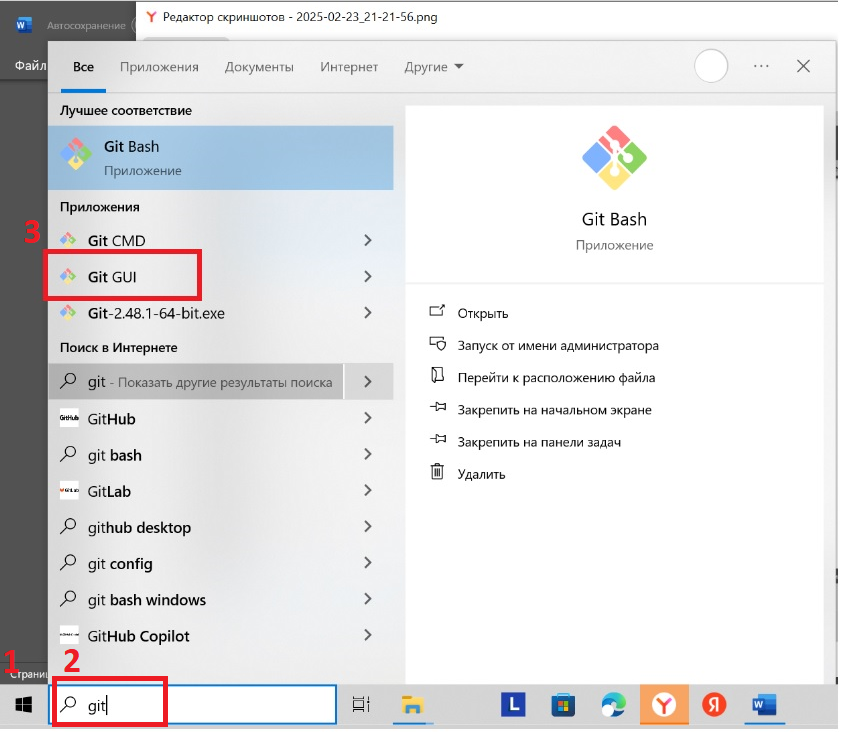This screenshot has height=732, width=842.
Task: Open File Explorer from taskbar
Action: (x=412, y=704)
